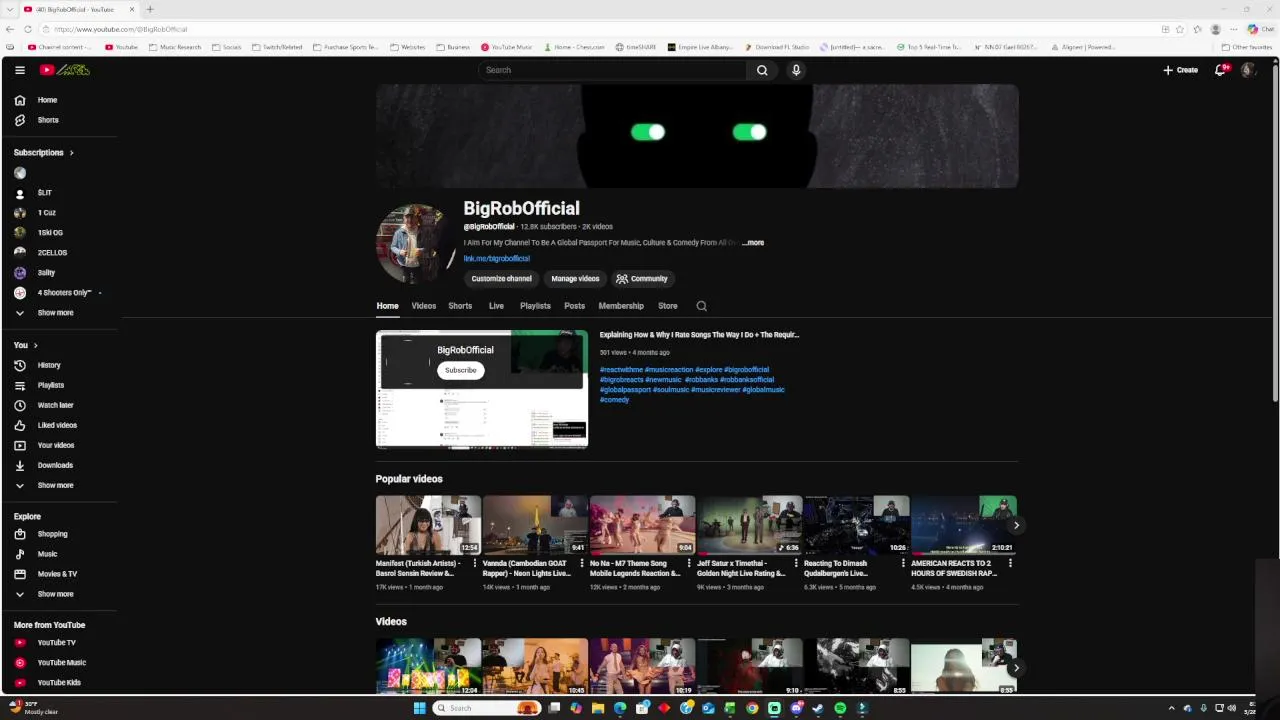The width and height of the screenshot is (1280, 720).
Task: Click Subscribe on featured video thumbnail
Action: [461, 370]
